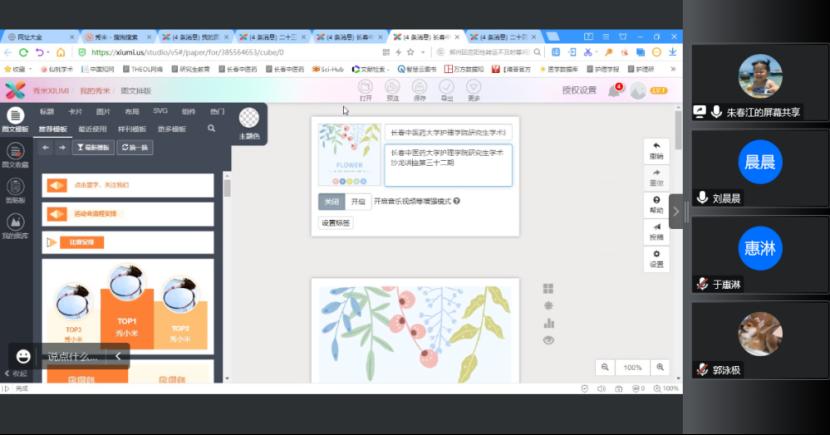
Task: Select the 开启 (on) enhanced mode toggle
Action: 357,201
